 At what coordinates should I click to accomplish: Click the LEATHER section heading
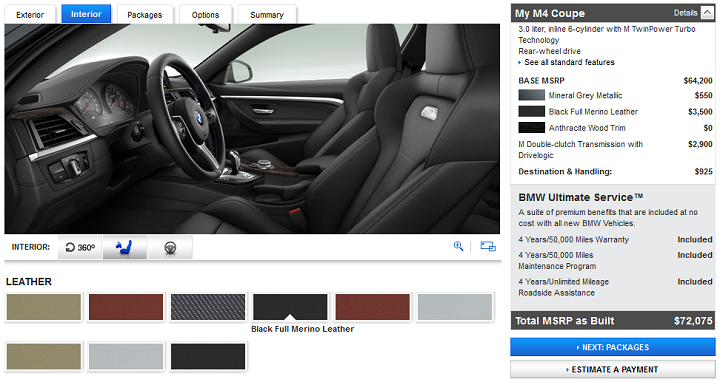[x=29, y=281]
